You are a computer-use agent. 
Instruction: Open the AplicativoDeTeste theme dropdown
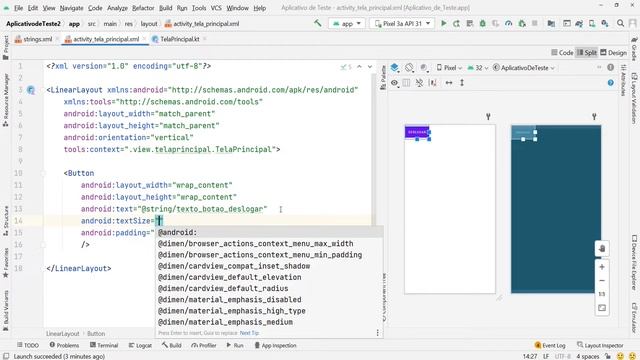point(524,68)
